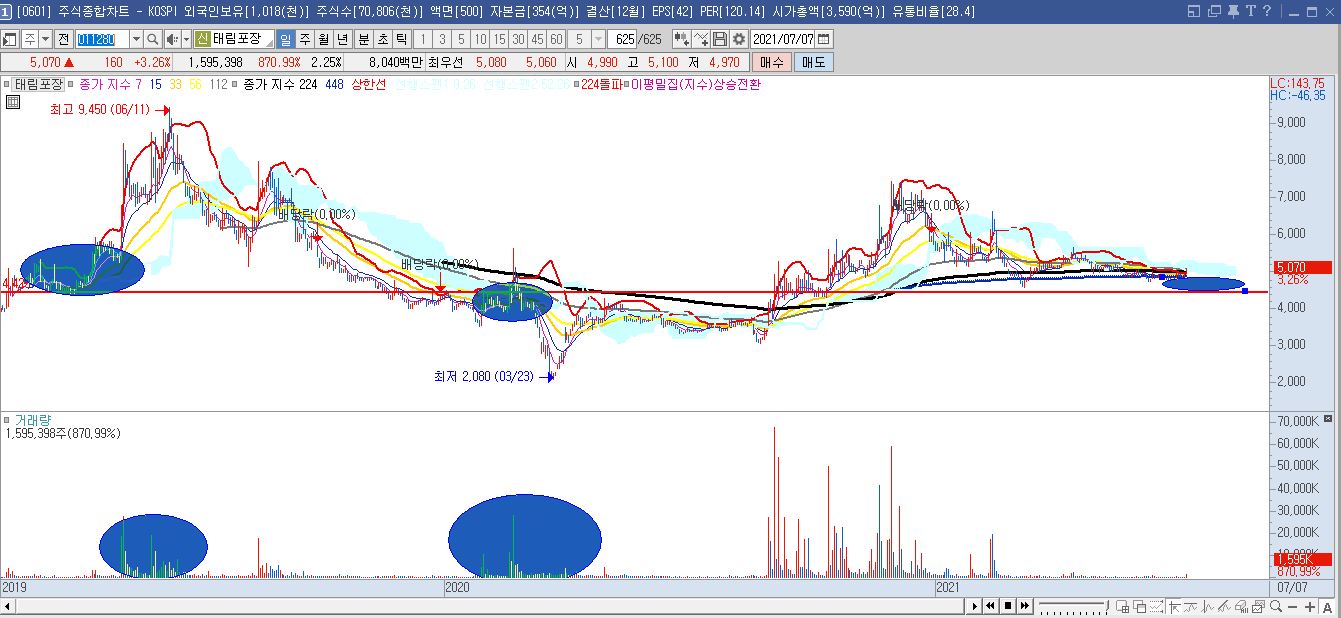The height and width of the screenshot is (618, 1341).
Task: Save the chart with the floppy disk icon
Action: coord(720,39)
